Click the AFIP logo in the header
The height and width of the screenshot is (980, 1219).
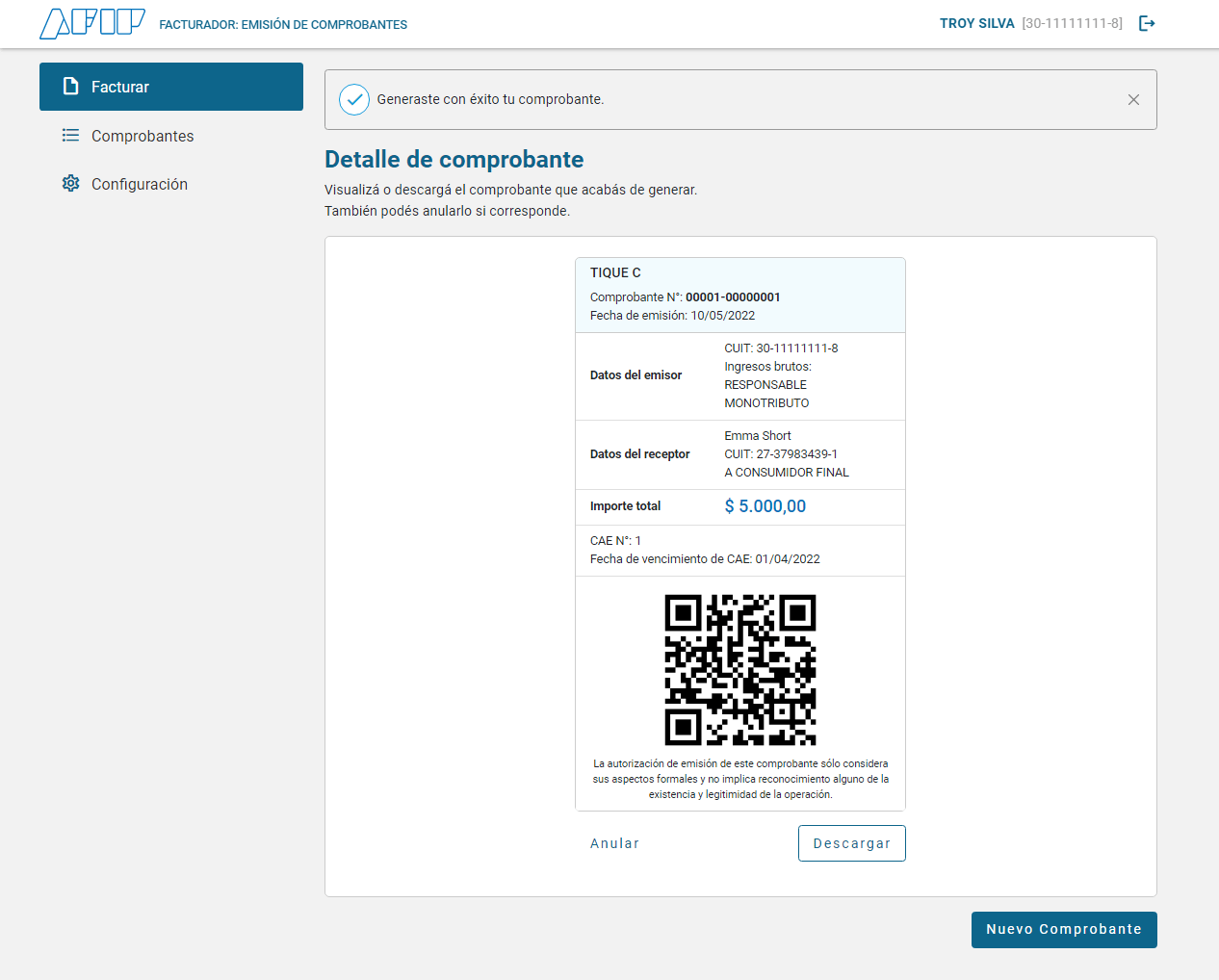tap(92, 23)
